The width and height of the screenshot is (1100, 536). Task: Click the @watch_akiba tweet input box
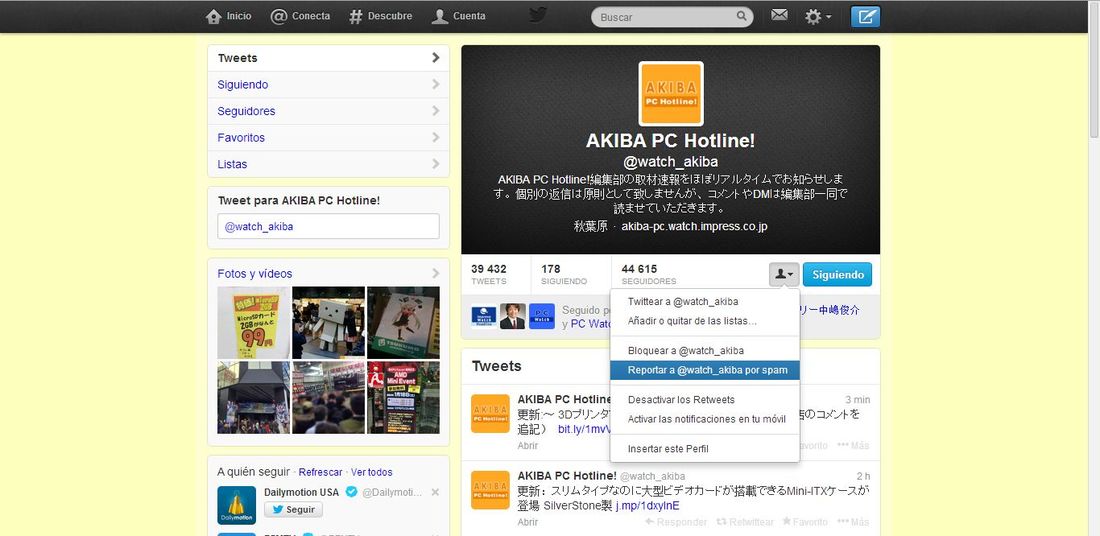click(328, 227)
